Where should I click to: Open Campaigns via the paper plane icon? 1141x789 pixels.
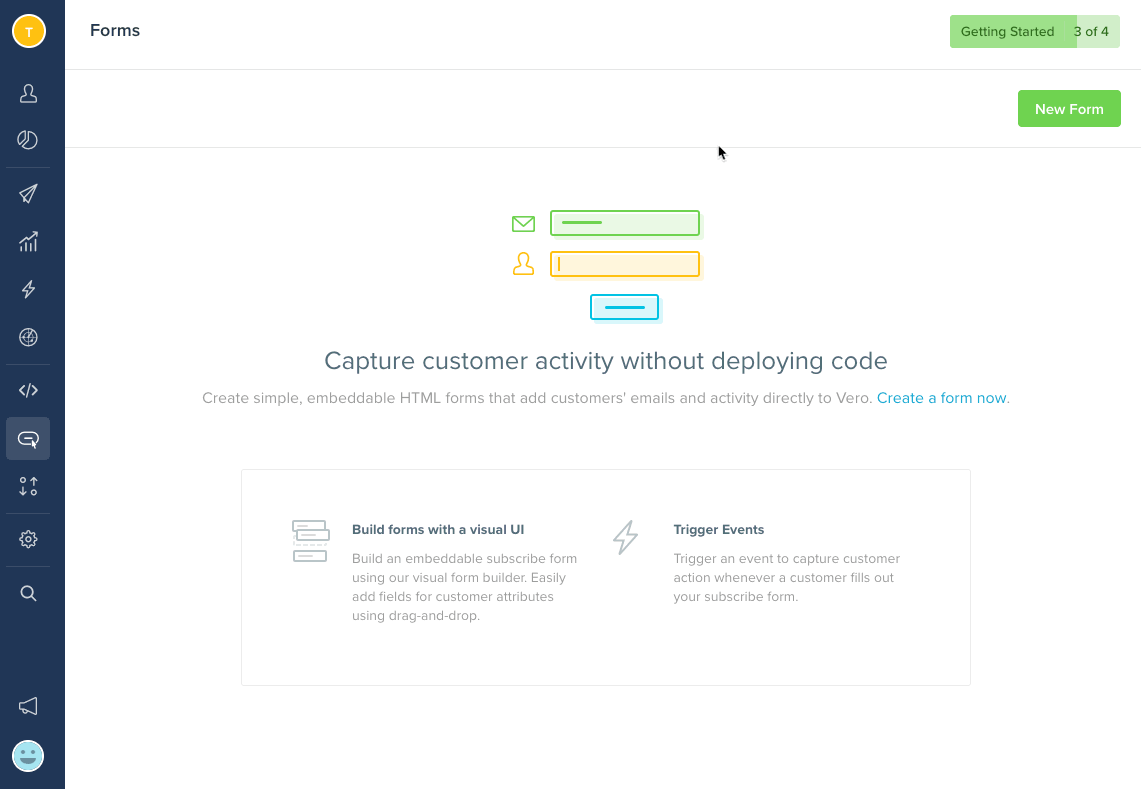pyautogui.click(x=28, y=193)
